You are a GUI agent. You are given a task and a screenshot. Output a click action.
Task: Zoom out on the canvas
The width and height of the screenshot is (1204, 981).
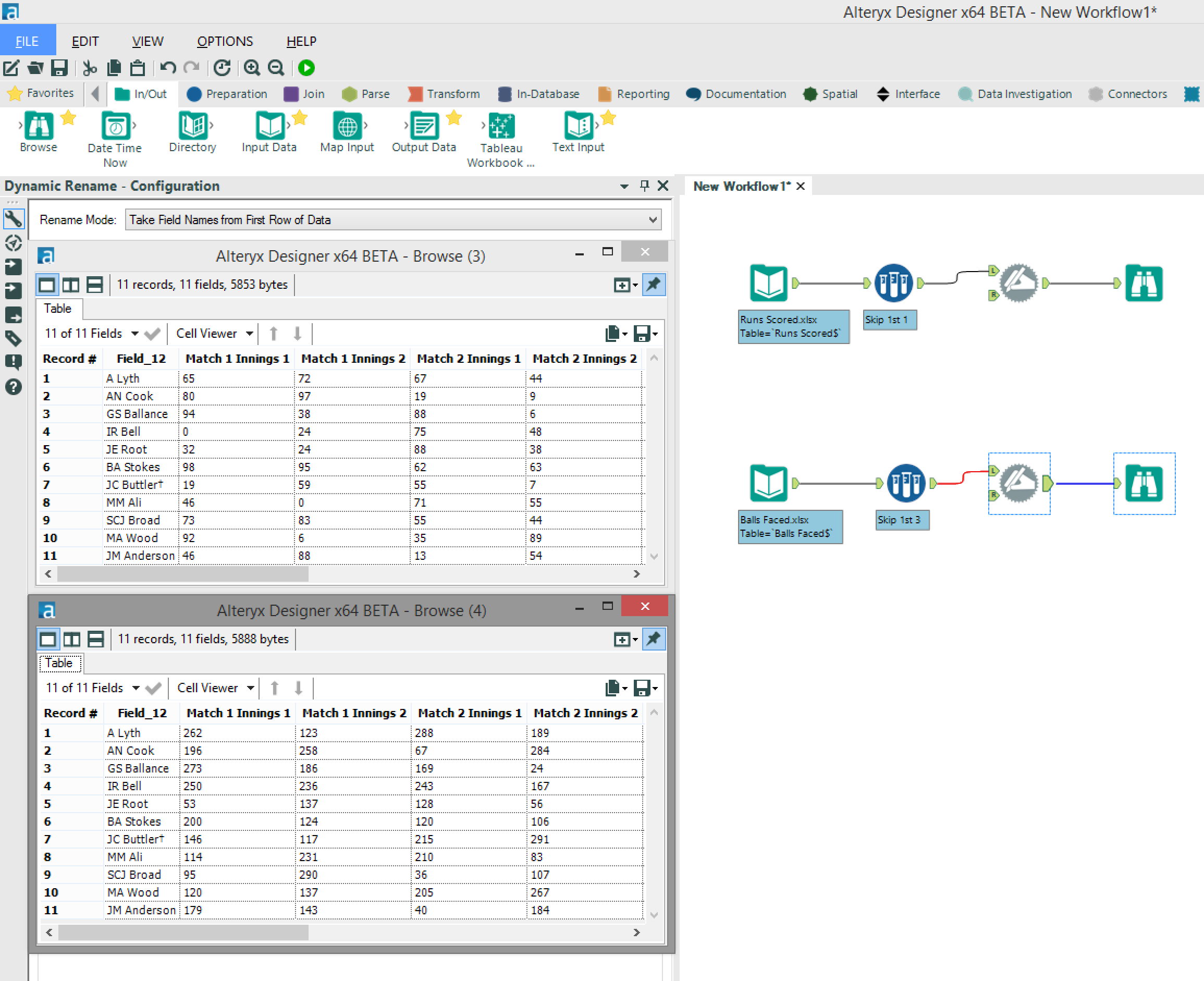point(276,68)
